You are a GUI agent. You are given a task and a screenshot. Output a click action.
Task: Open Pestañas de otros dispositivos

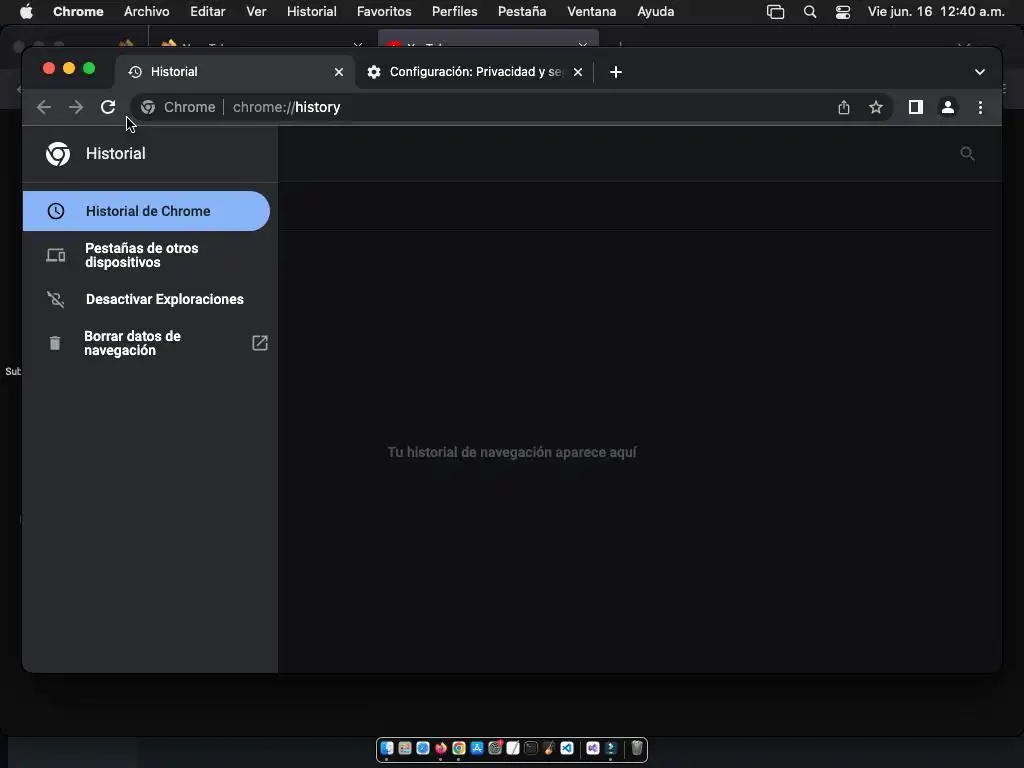coord(146,255)
